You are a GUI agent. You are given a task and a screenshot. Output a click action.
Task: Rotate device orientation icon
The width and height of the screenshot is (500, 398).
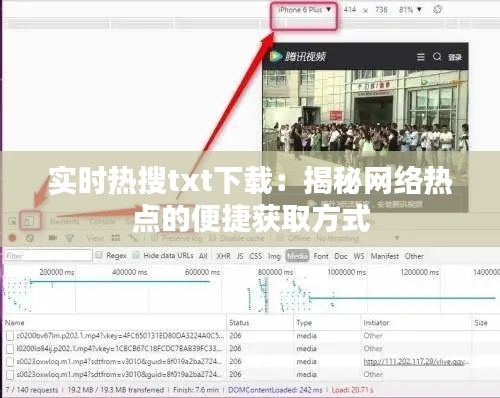[x=437, y=10]
